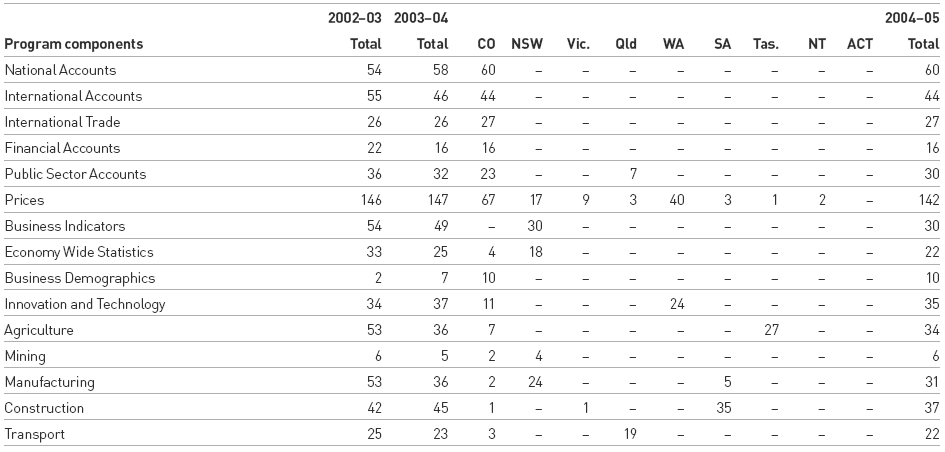Click the Manufacturing row label

[x=50, y=382]
